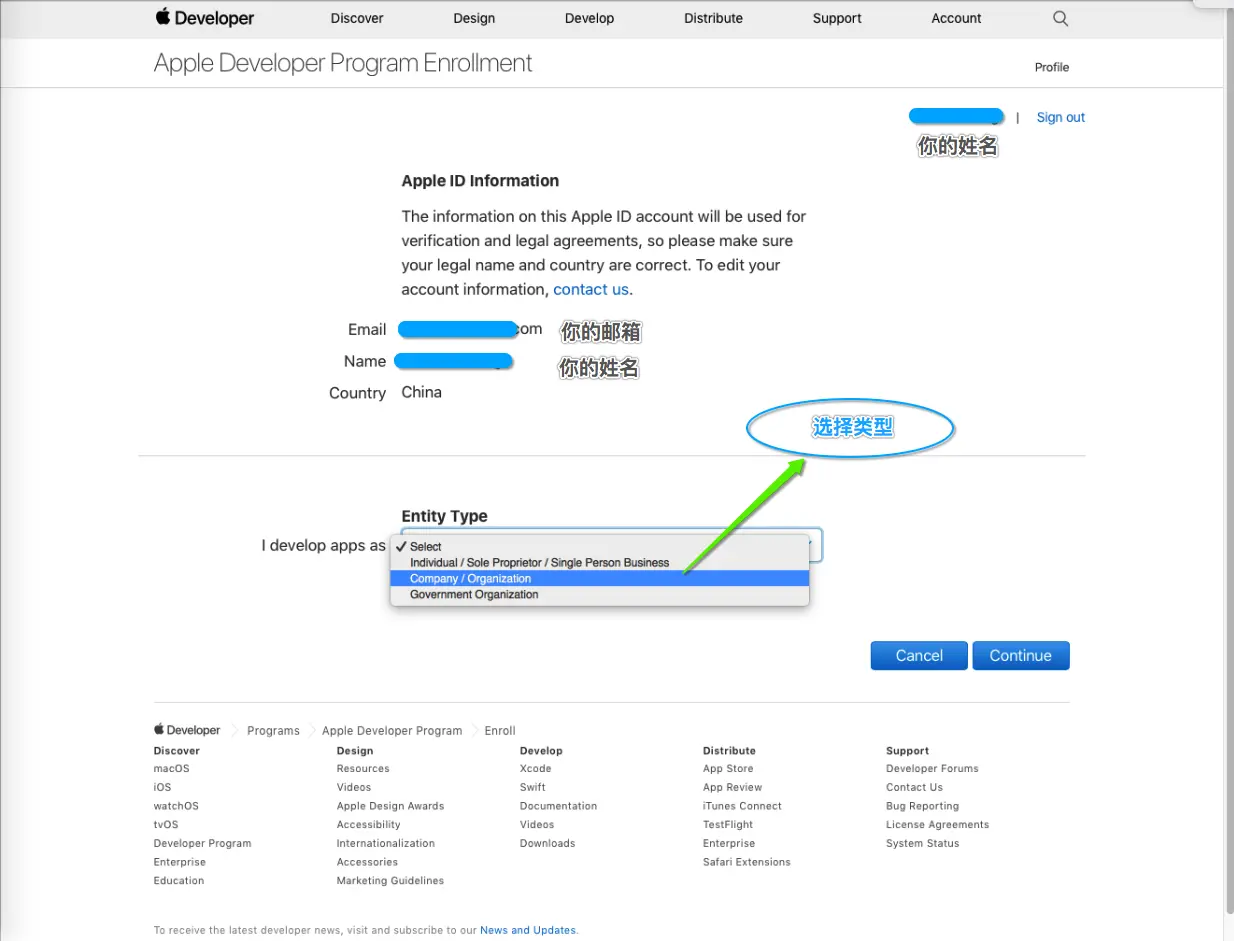Viewport: 1234px width, 941px height.
Task: Click the Country value China
Action: (421, 392)
